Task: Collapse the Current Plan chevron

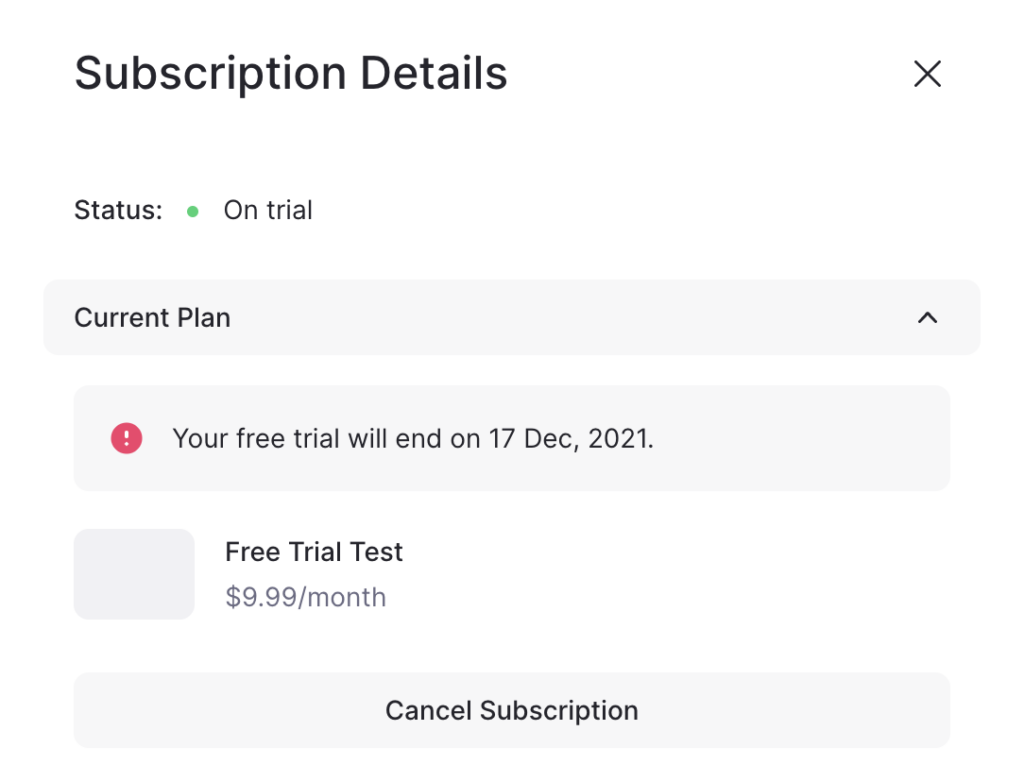Action: pos(927,318)
